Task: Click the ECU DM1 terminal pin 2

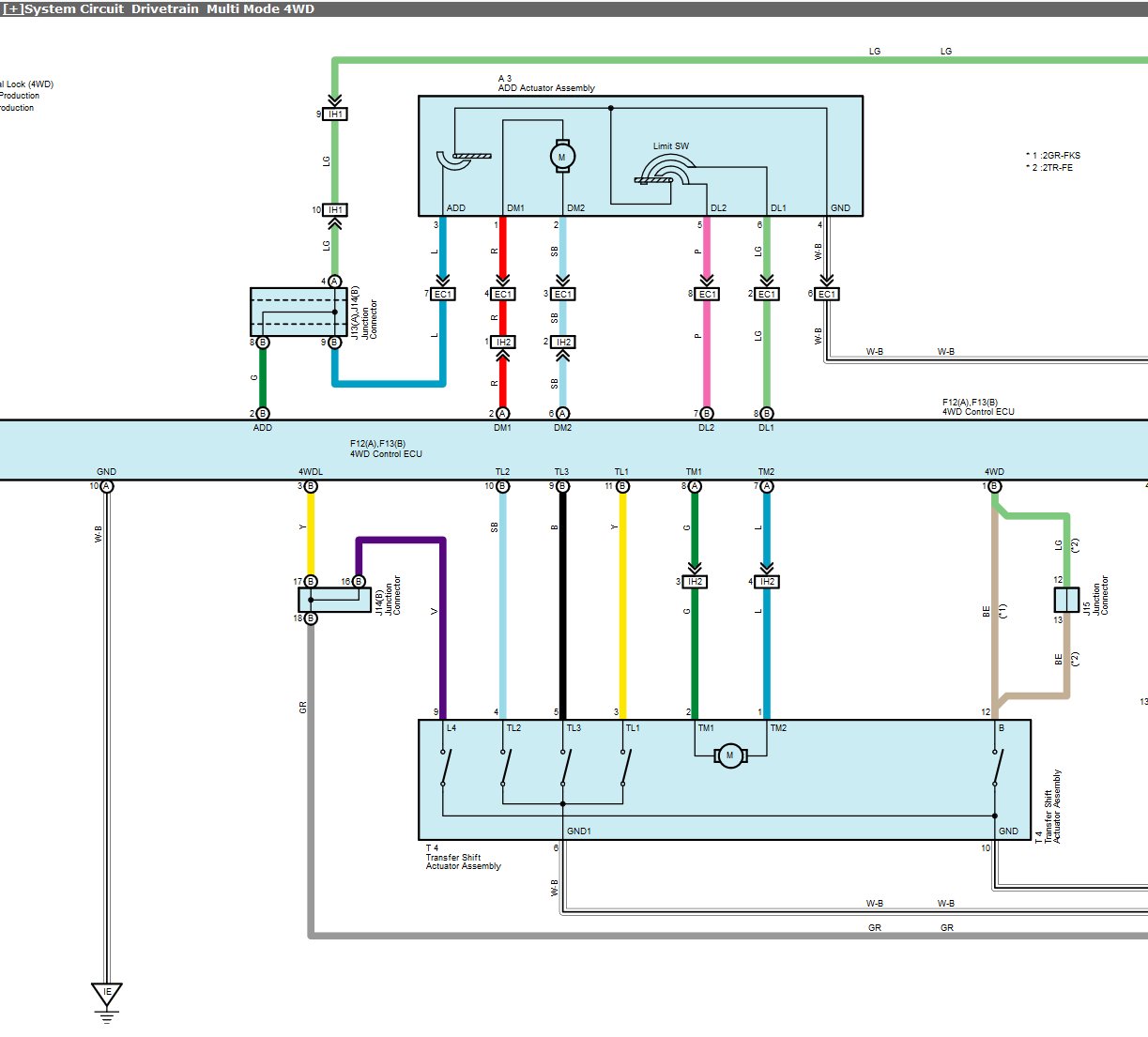Action: pos(503,413)
